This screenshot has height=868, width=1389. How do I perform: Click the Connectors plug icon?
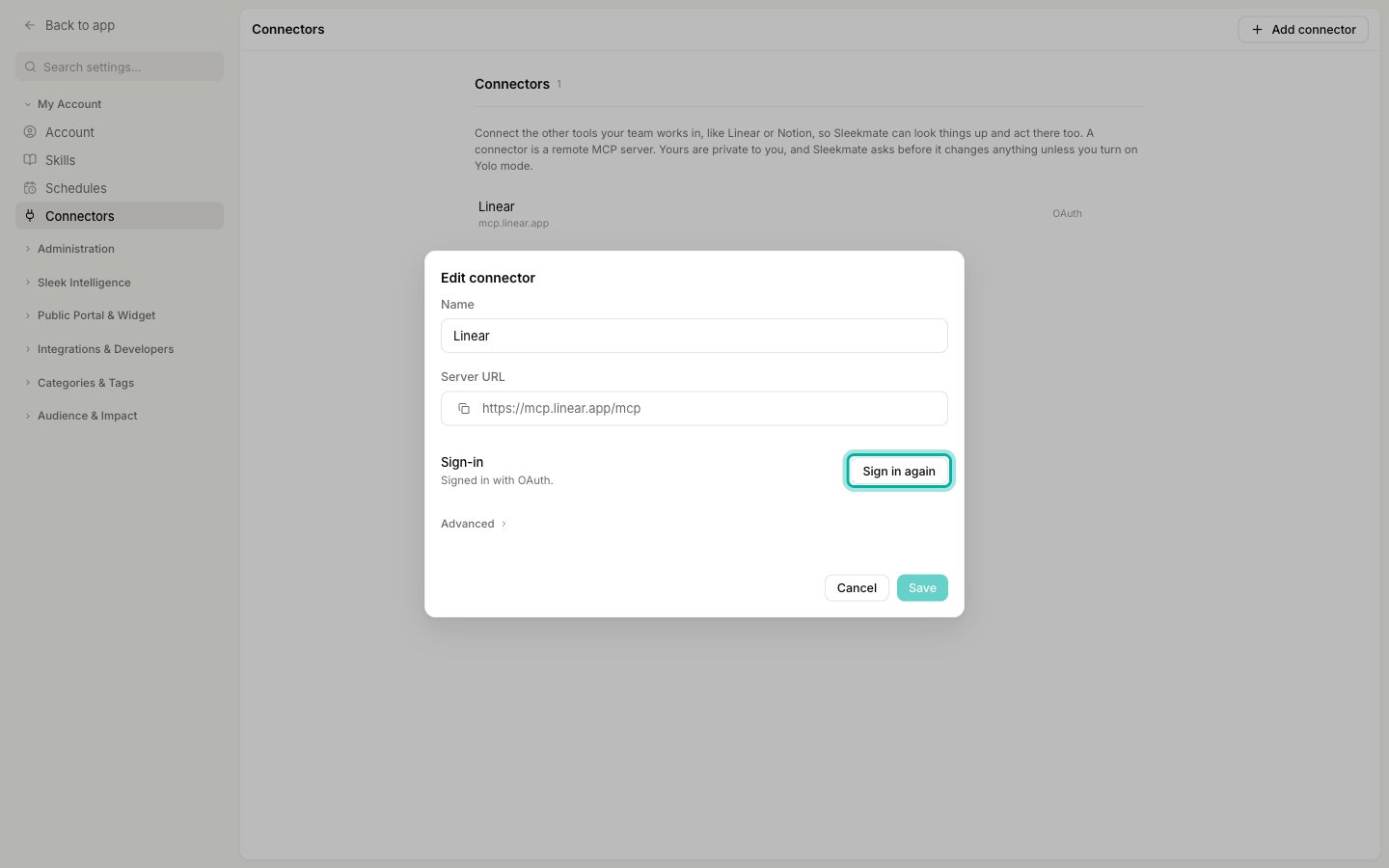pyautogui.click(x=30, y=216)
